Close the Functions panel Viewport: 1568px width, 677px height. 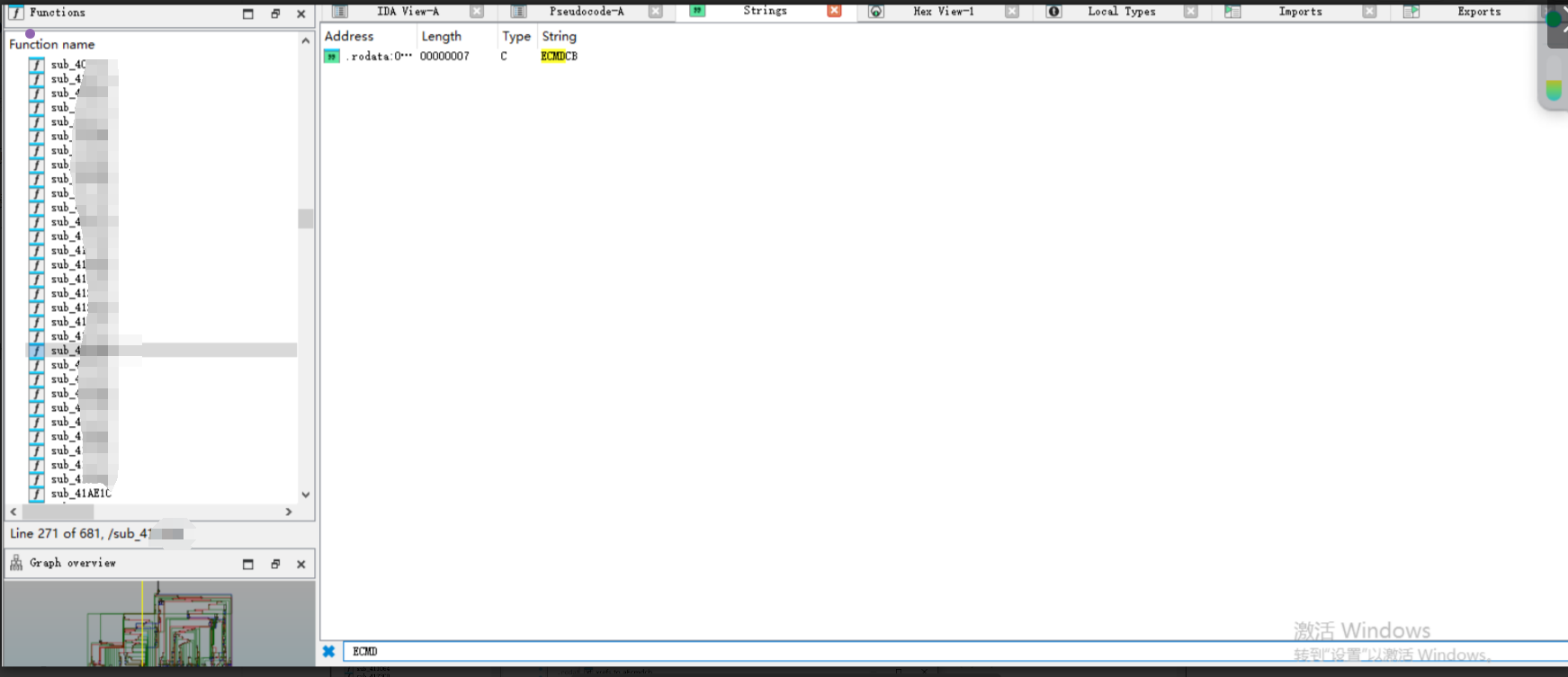(x=301, y=13)
